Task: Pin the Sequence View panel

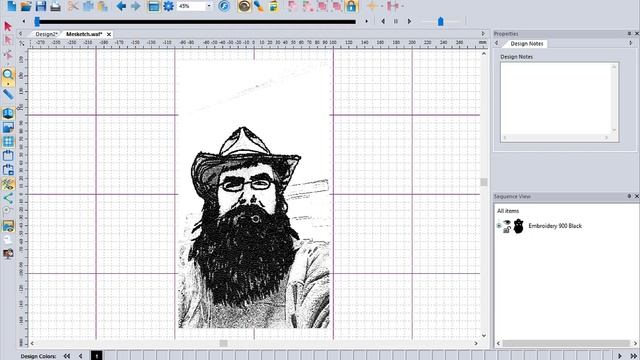Action: [629, 196]
